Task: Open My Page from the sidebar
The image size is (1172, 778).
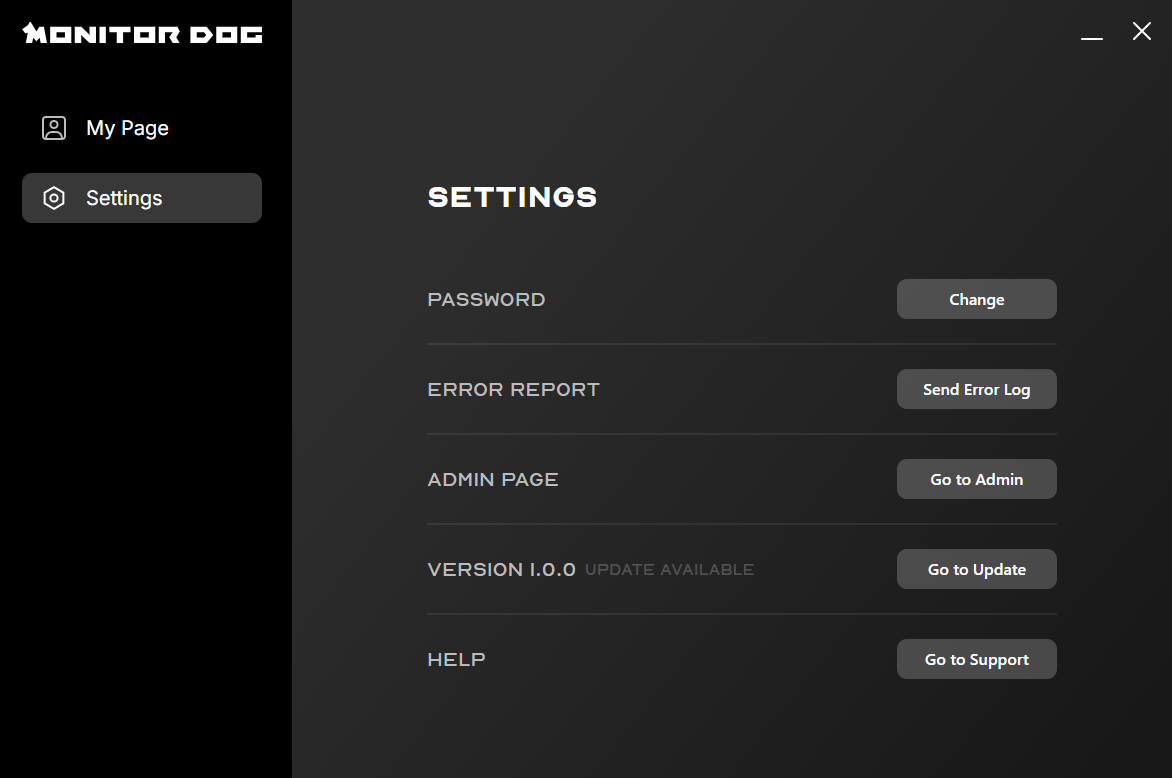Action: click(127, 128)
